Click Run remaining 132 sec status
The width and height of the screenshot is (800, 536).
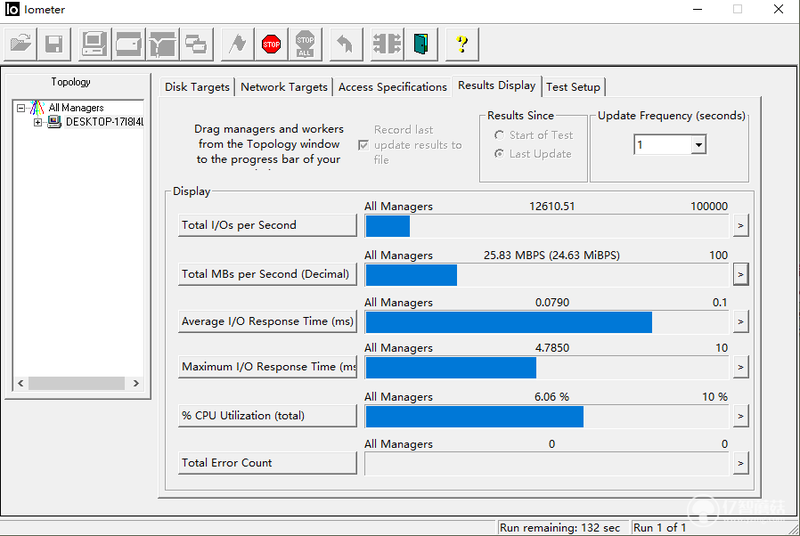[x=562, y=528]
